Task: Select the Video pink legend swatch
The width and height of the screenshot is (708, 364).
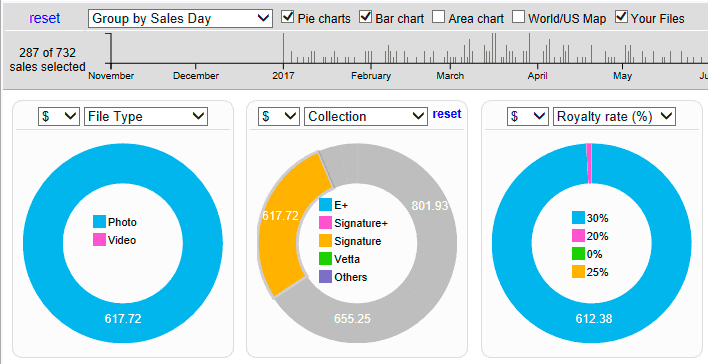Action: [99, 240]
